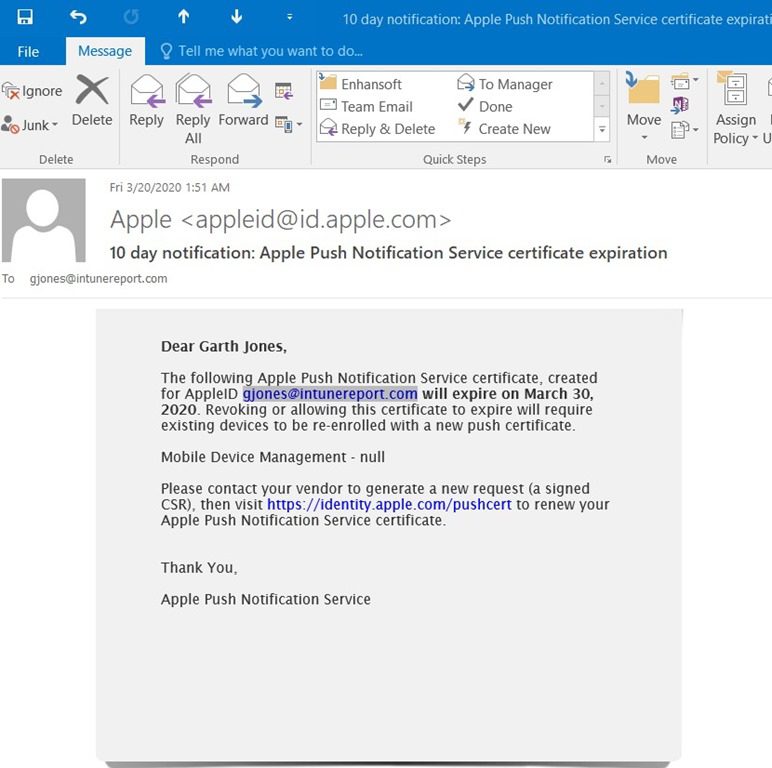772x768 pixels.
Task: Open the Junk dropdown menu
Action: [30, 125]
